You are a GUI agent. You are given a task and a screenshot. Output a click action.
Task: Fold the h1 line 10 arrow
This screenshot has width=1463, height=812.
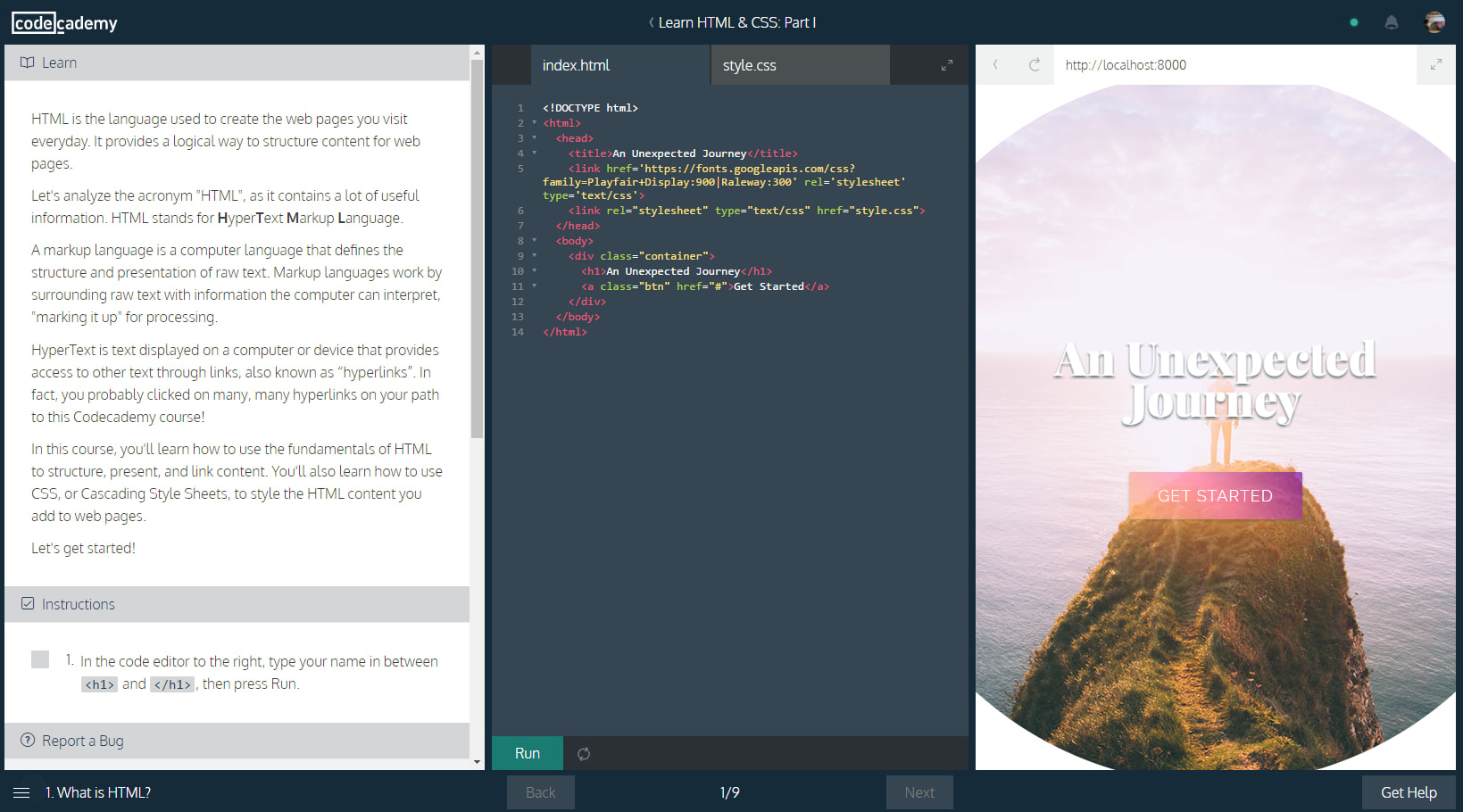tap(535, 270)
